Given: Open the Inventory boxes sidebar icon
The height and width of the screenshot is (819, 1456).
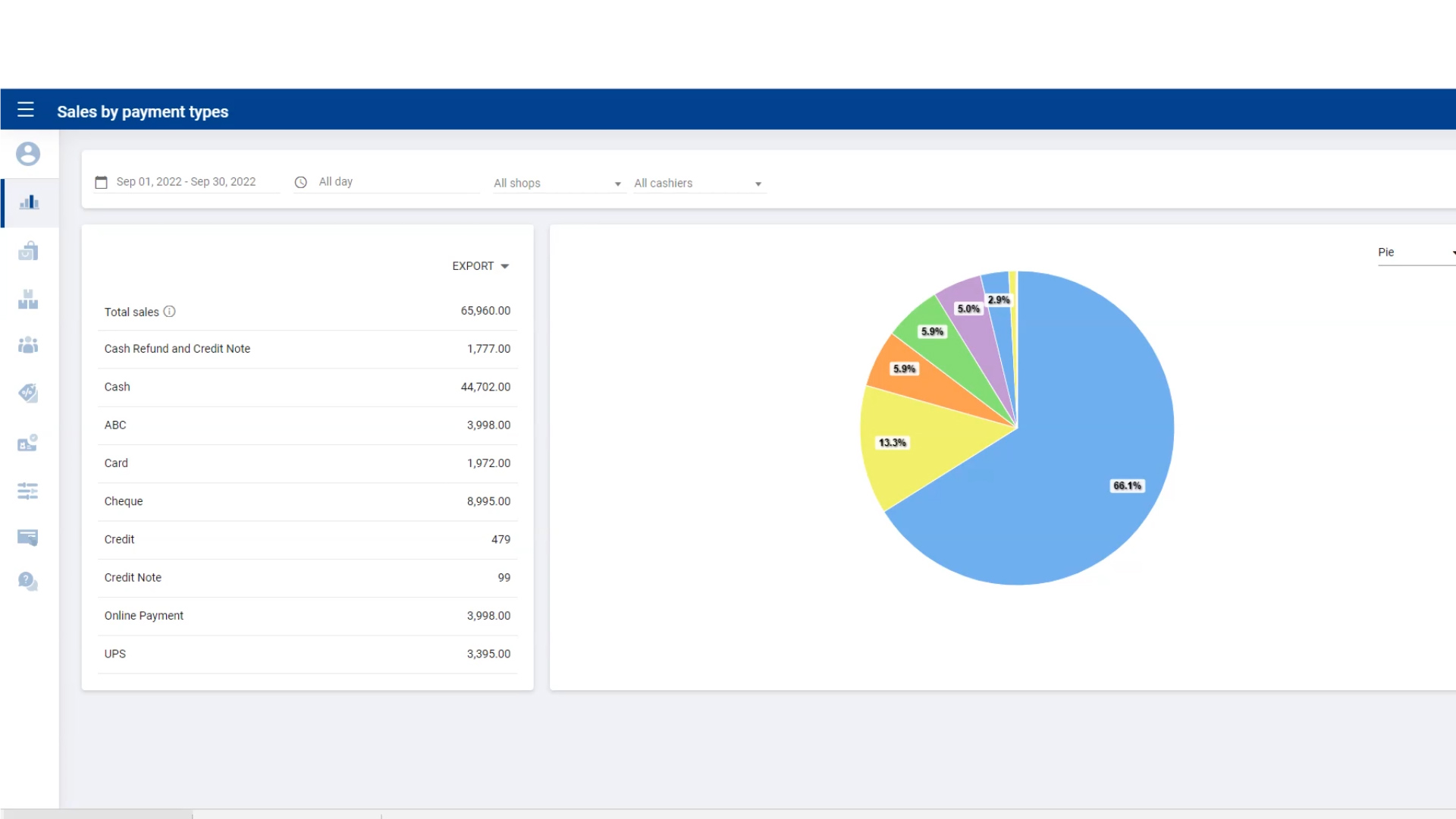Looking at the screenshot, I should coord(28,300).
